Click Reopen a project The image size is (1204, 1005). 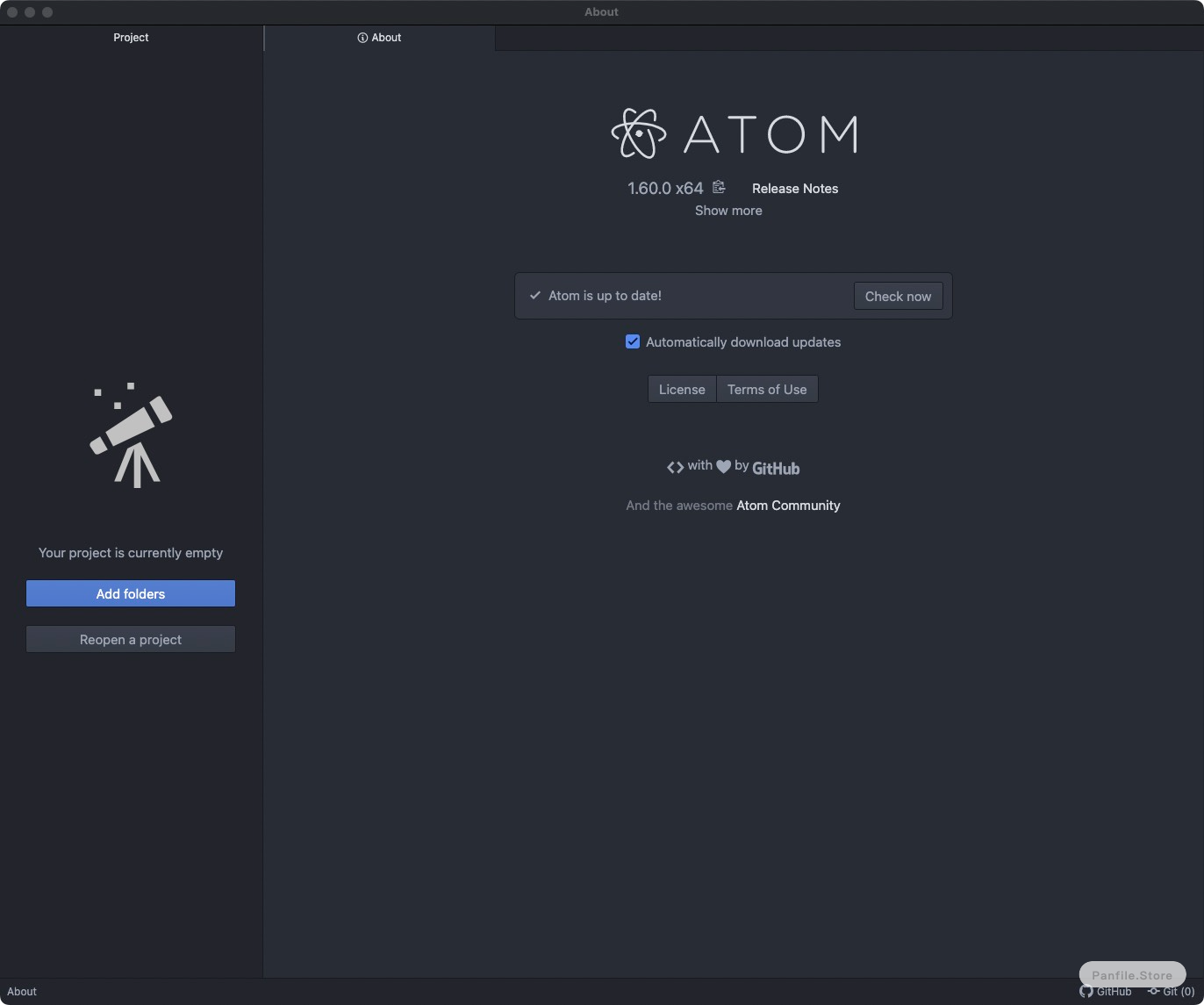click(131, 639)
